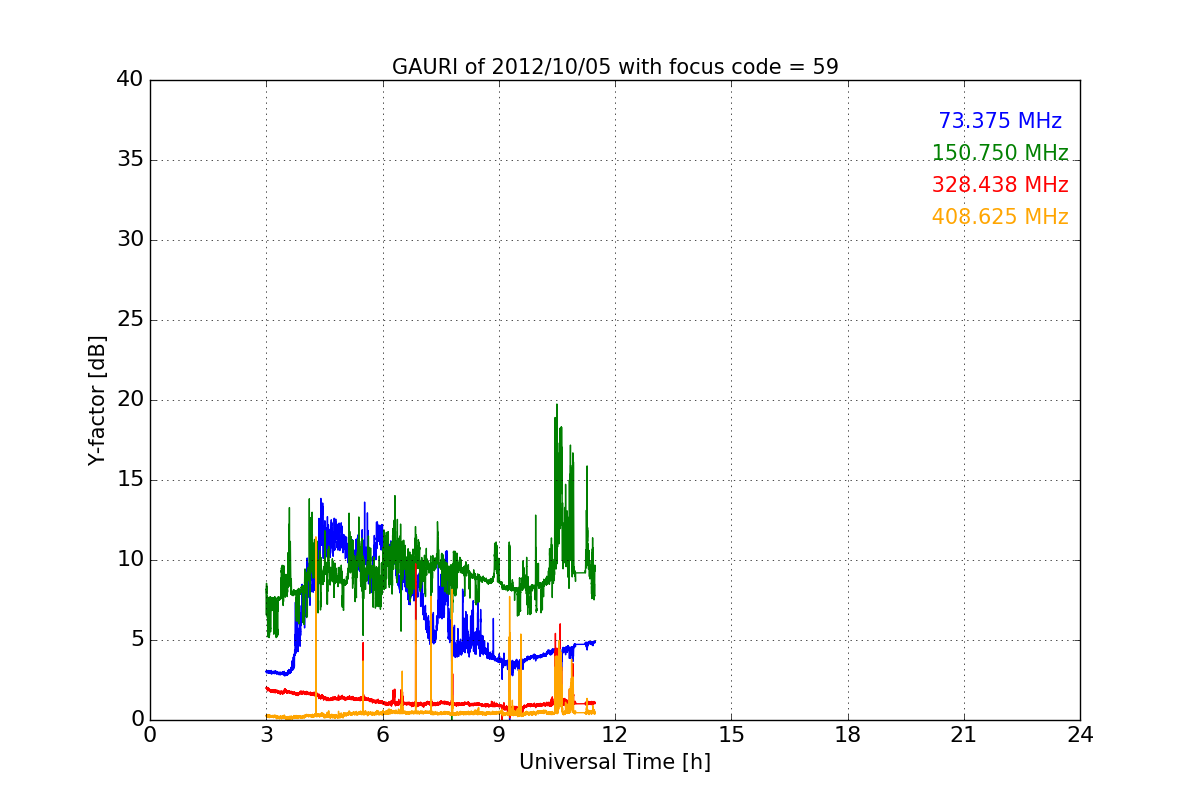Click the 'Y-factor [dB]' axis label
The height and width of the screenshot is (800, 1200).
click(x=97, y=400)
